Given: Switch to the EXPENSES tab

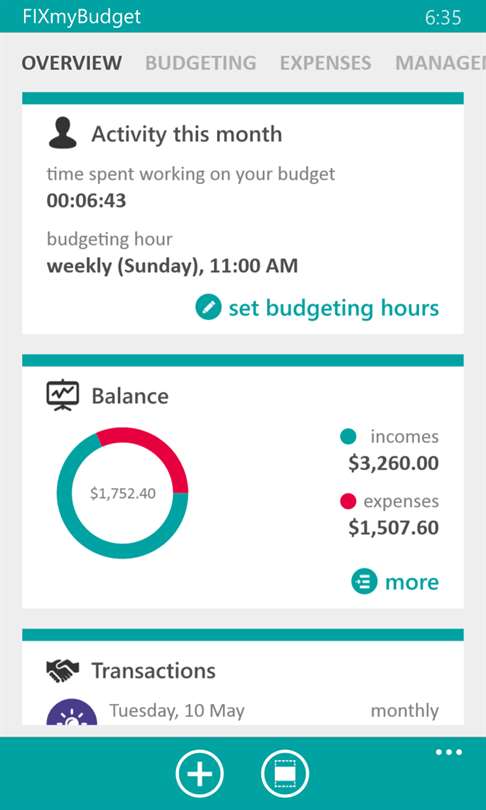Looking at the screenshot, I should click(x=325, y=63).
